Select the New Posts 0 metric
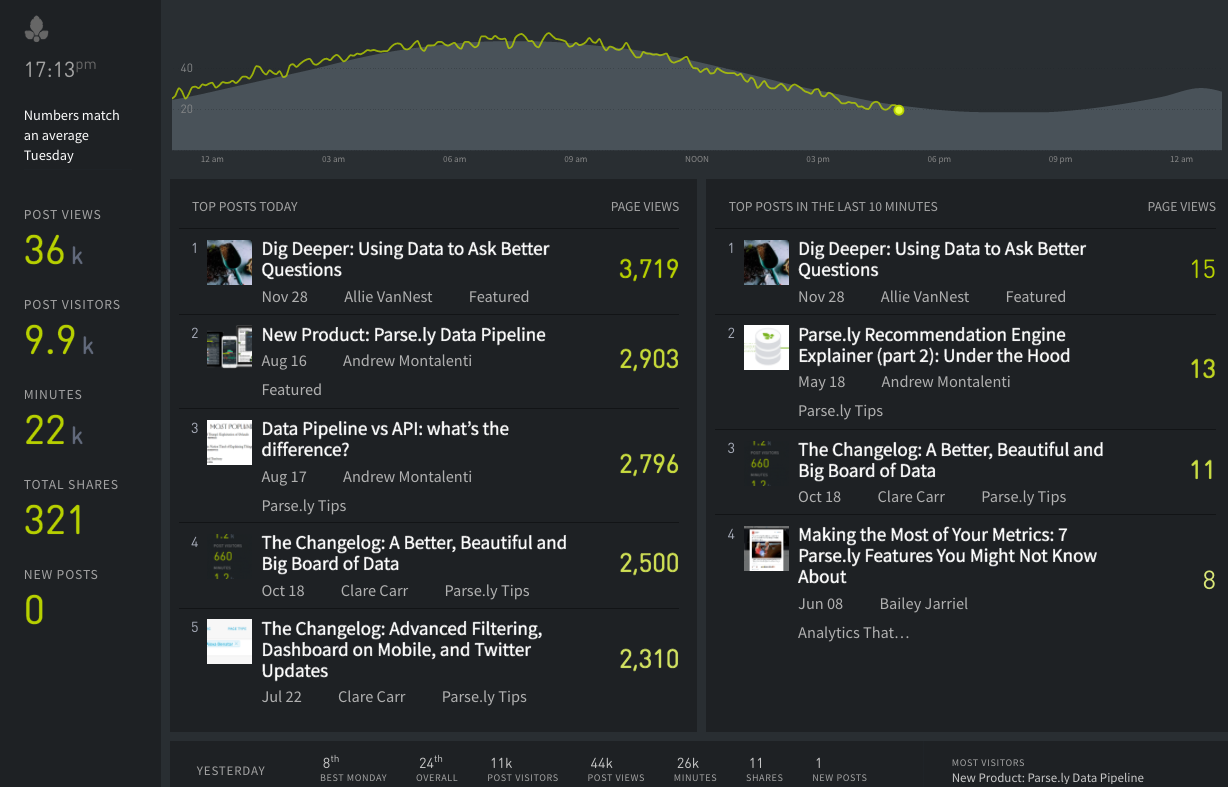Viewport: 1228px width, 787px height. (61, 599)
